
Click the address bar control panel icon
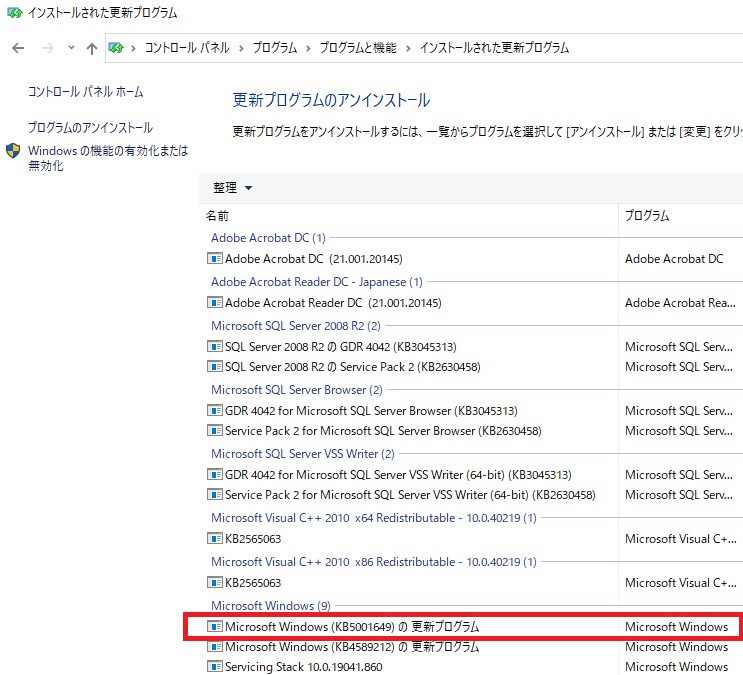116,47
